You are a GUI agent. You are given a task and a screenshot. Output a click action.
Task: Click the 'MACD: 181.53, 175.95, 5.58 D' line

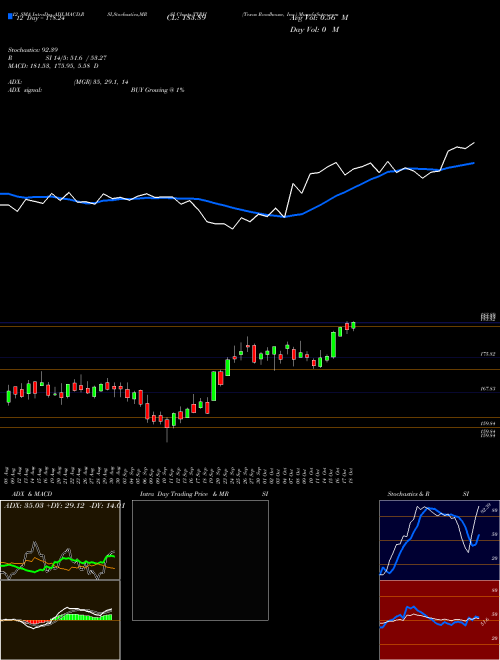click(53, 66)
